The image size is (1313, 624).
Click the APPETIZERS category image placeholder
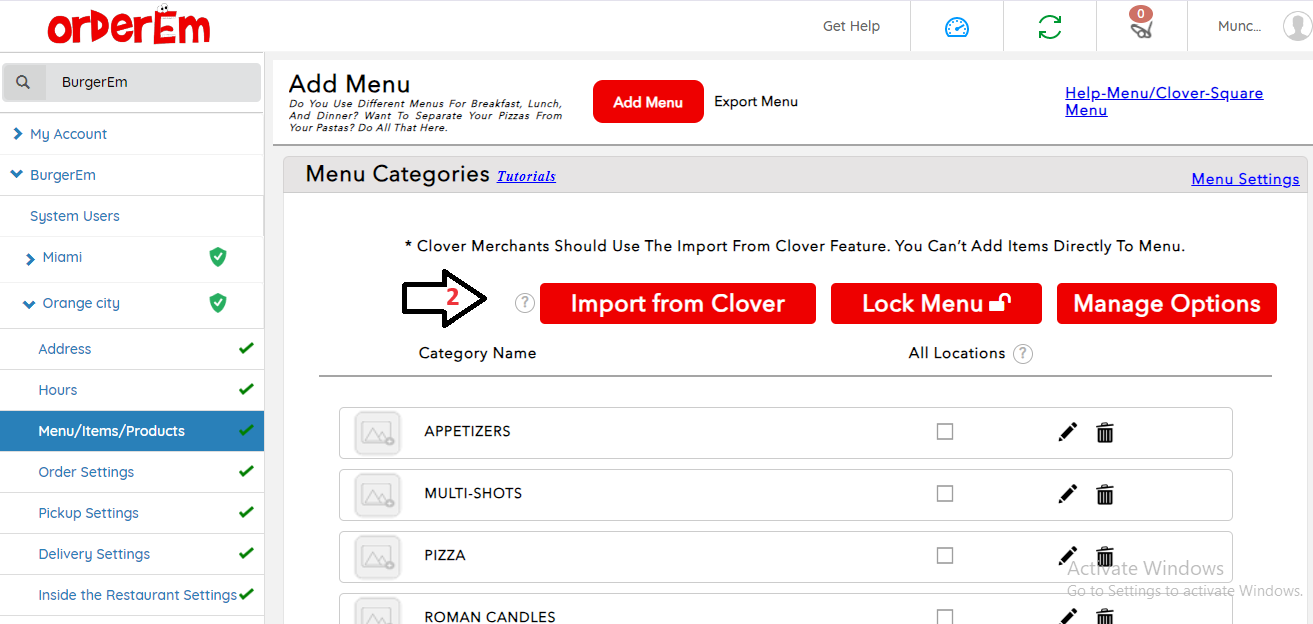click(377, 433)
